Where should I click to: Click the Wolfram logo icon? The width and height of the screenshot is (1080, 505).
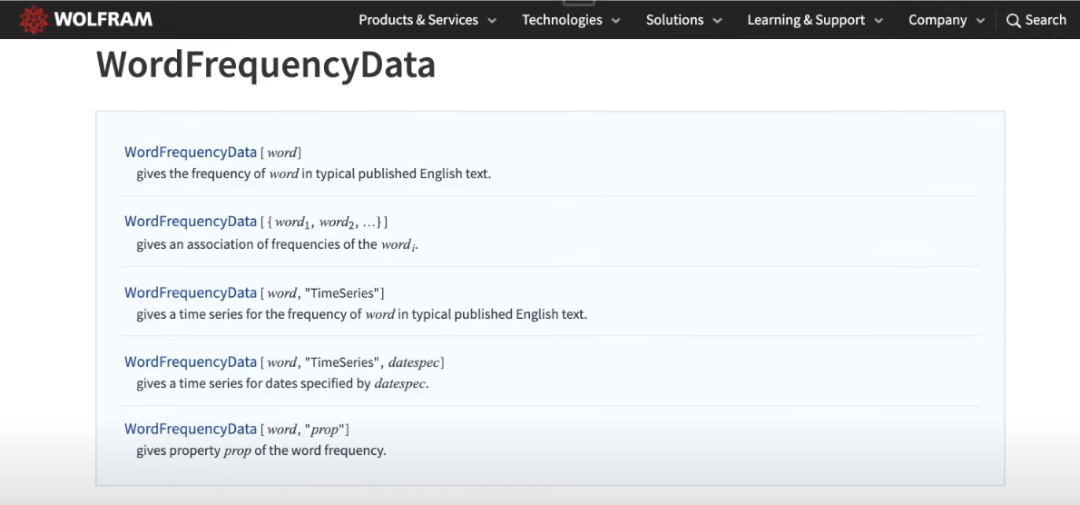tap(34, 20)
